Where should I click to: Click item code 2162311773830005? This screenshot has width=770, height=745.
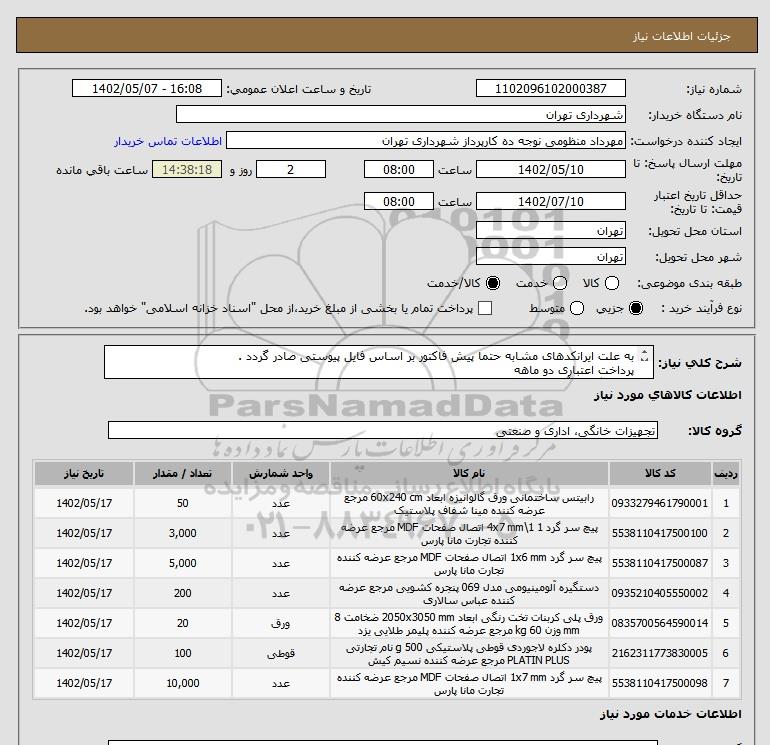660,653
